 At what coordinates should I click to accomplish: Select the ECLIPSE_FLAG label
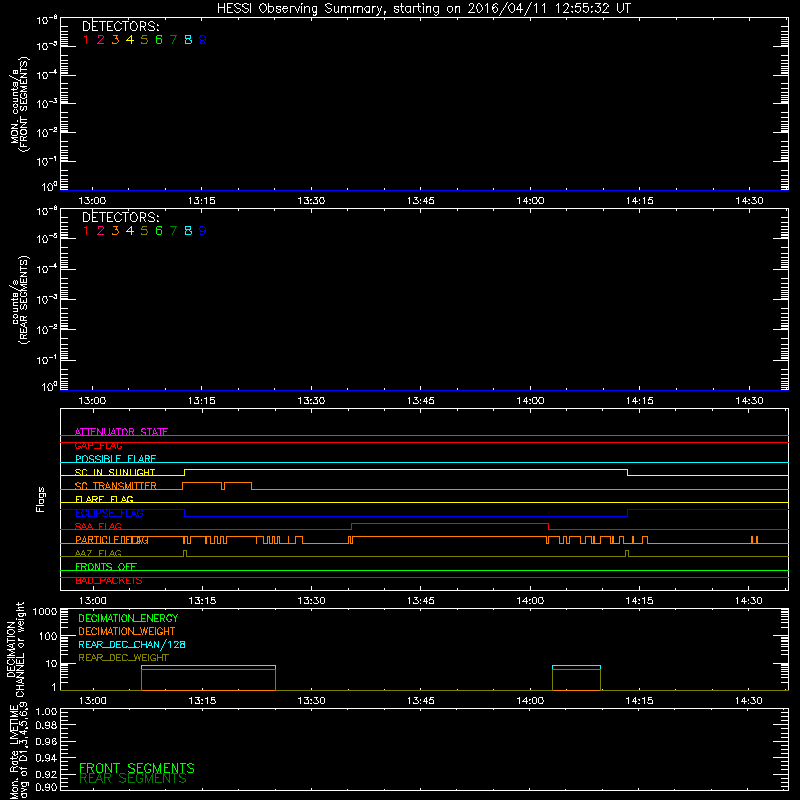tap(109, 513)
